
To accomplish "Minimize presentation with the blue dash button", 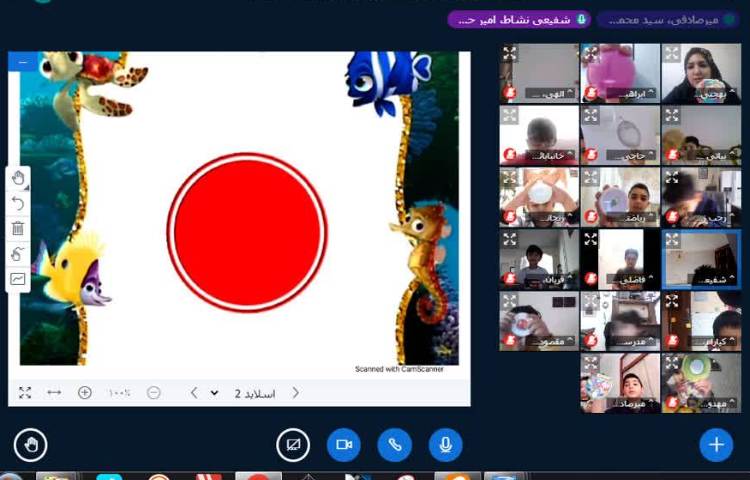I will pyautogui.click(x=22, y=61).
